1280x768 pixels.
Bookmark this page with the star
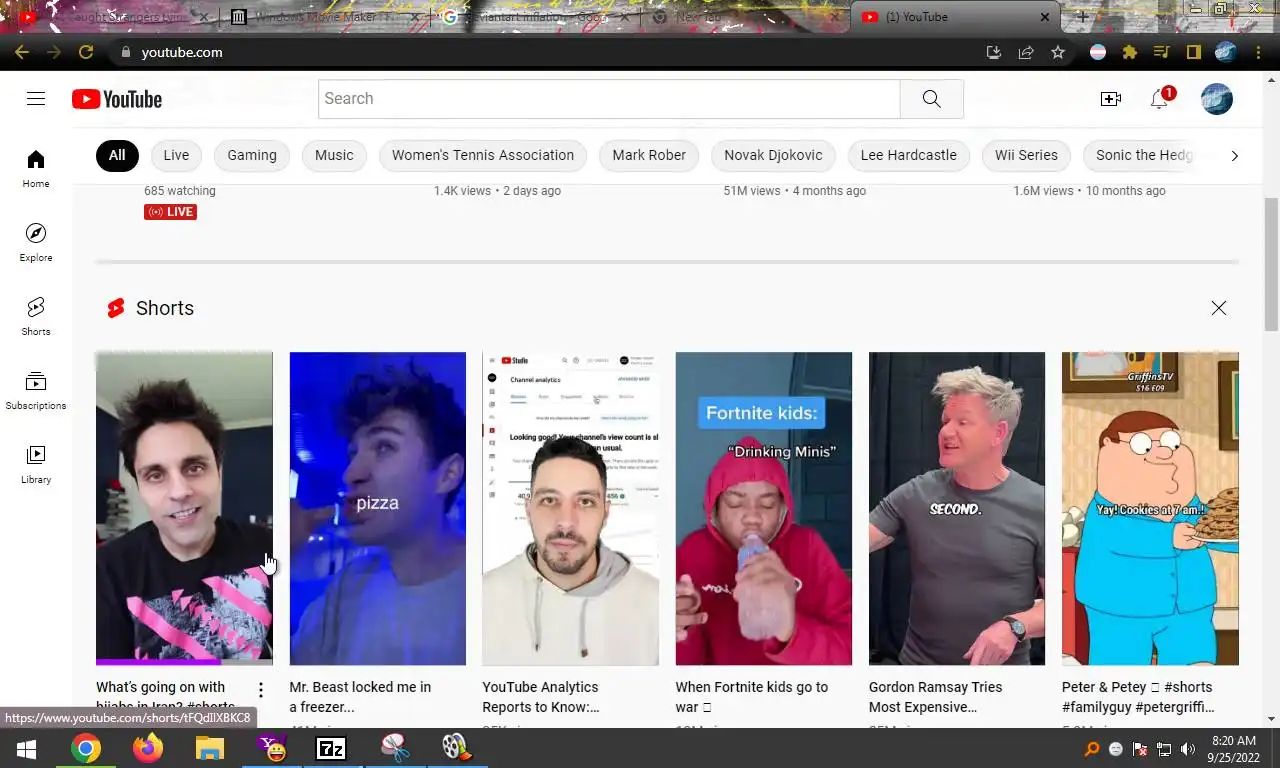coord(1058,52)
